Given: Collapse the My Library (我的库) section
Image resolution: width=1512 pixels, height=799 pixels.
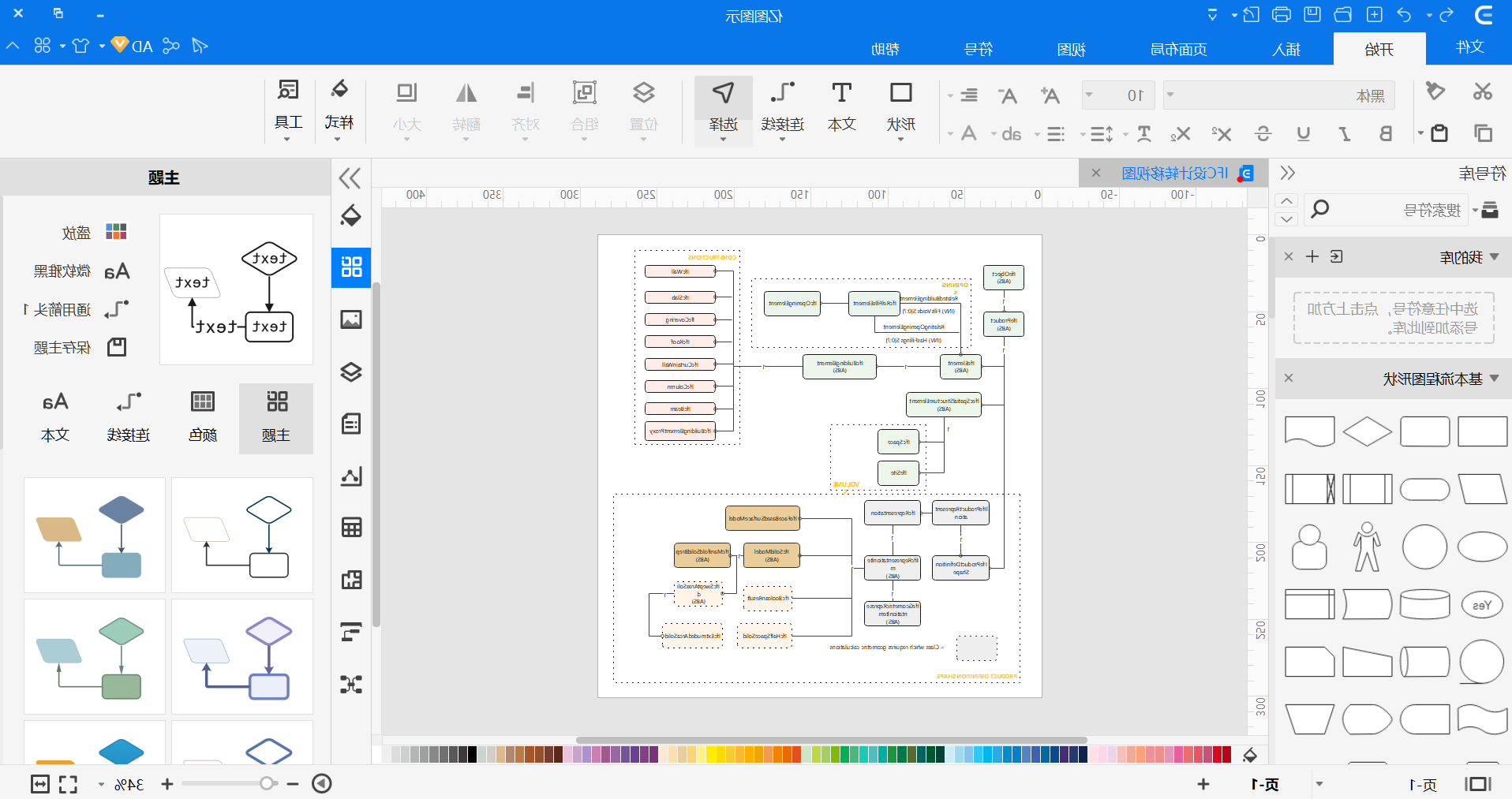Looking at the screenshot, I should point(1494,257).
